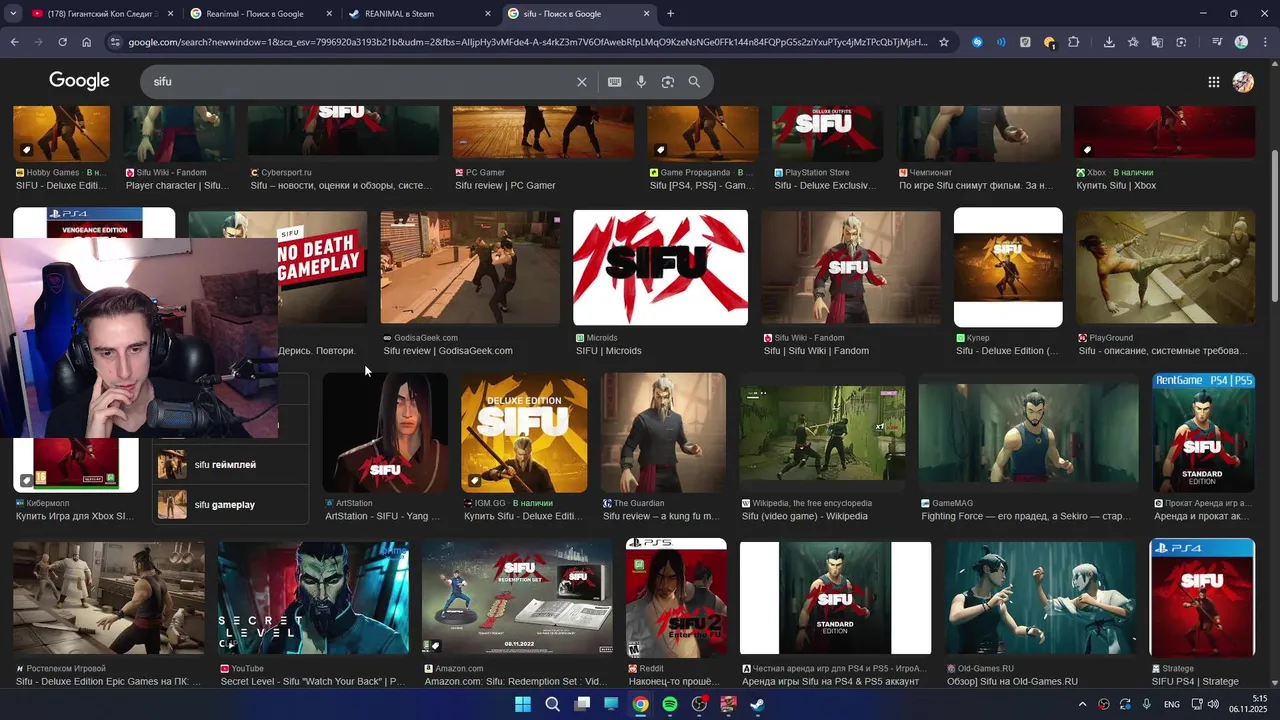
Task: Open the Google apps grid
Action: (1213, 82)
